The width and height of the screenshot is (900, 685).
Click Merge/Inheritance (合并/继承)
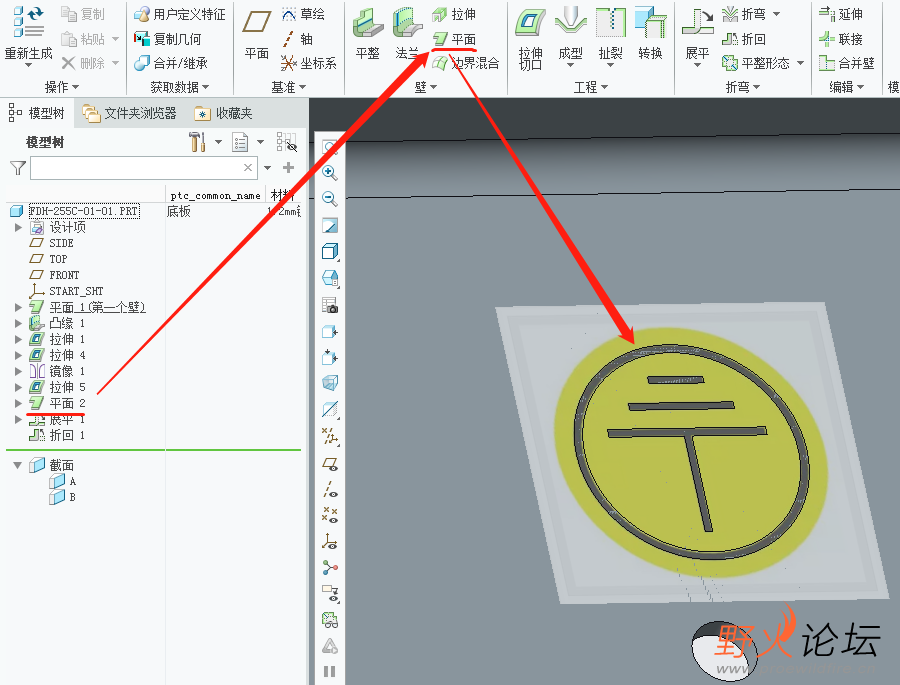[x=170, y=63]
